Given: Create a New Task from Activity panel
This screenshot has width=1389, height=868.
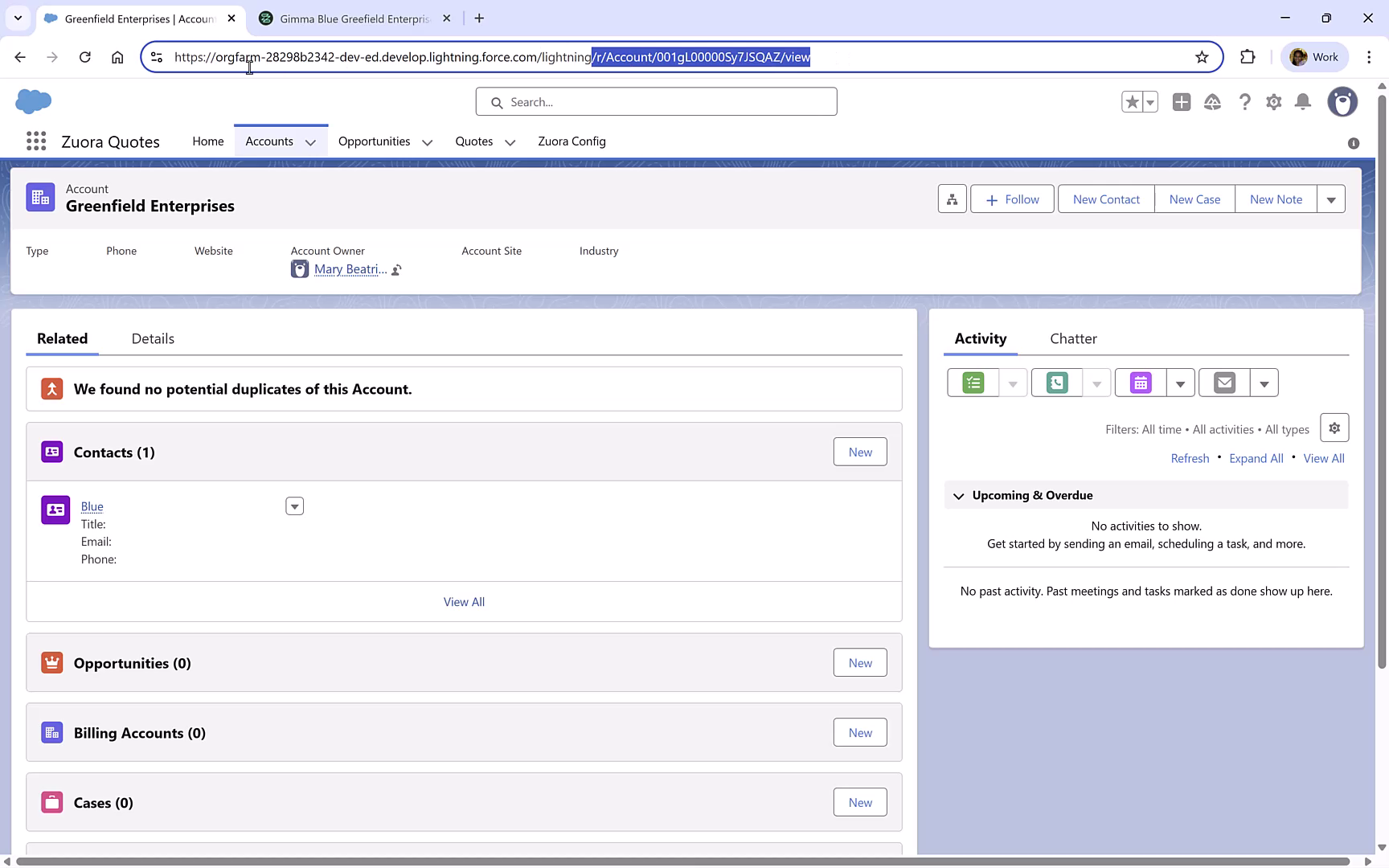Looking at the screenshot, I should [972, 383].
